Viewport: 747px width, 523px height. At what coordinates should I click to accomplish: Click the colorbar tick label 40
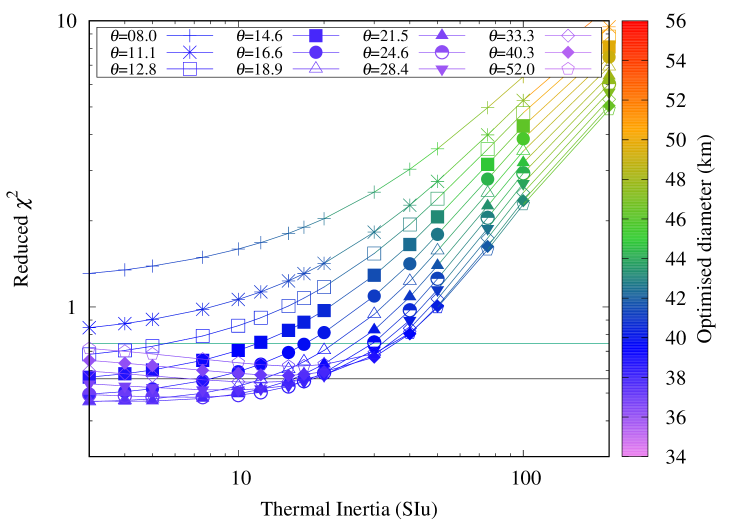676,338
